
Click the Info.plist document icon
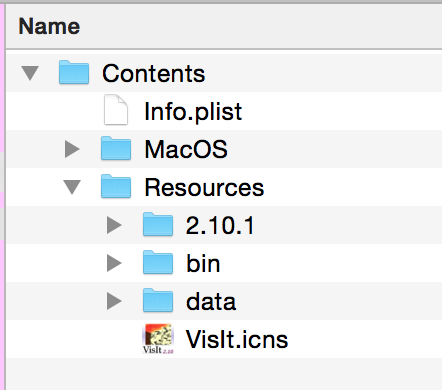(116, 110)
